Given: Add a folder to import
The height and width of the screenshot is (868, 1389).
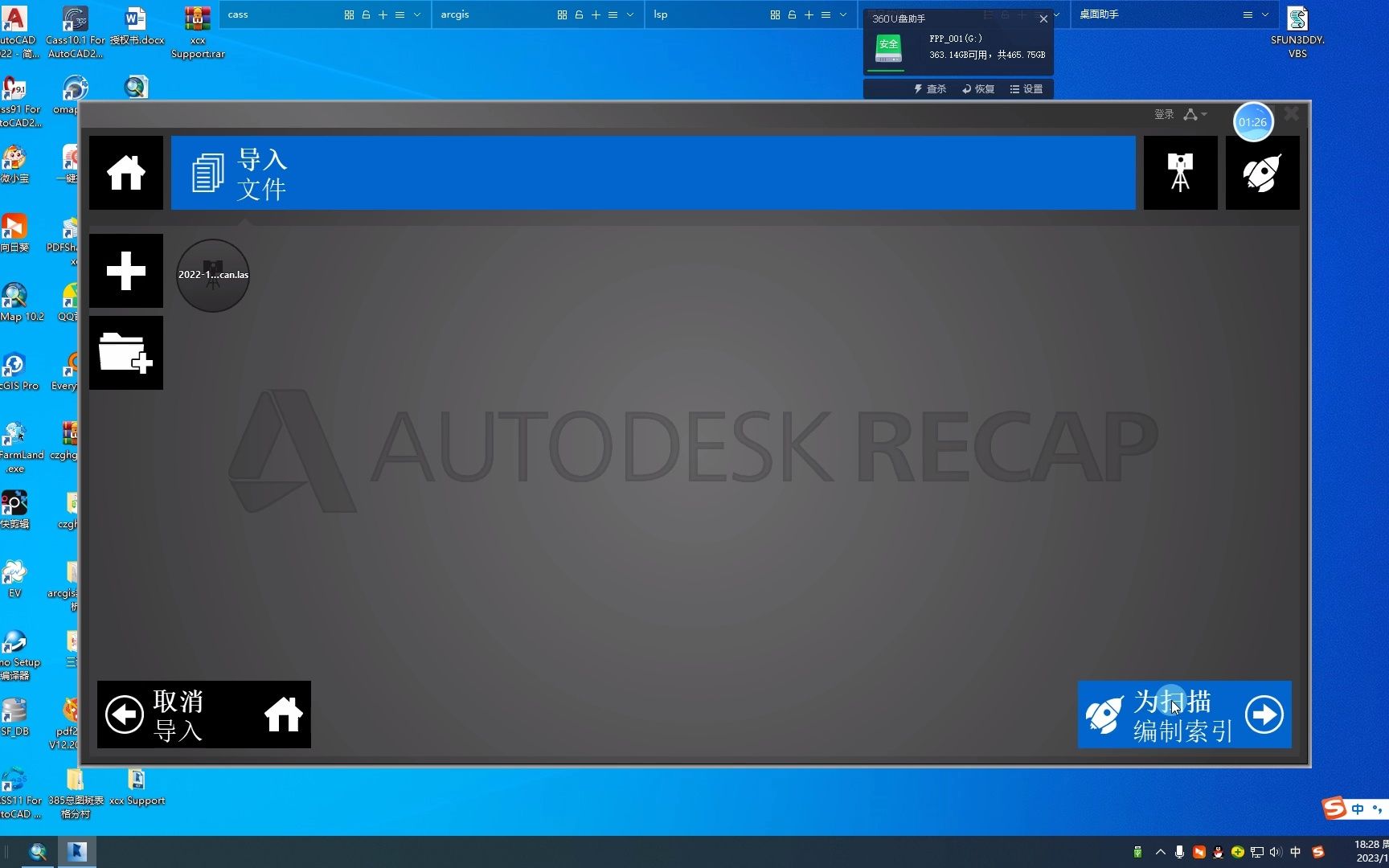Looking at the screenshot, I should click(126, 353).
